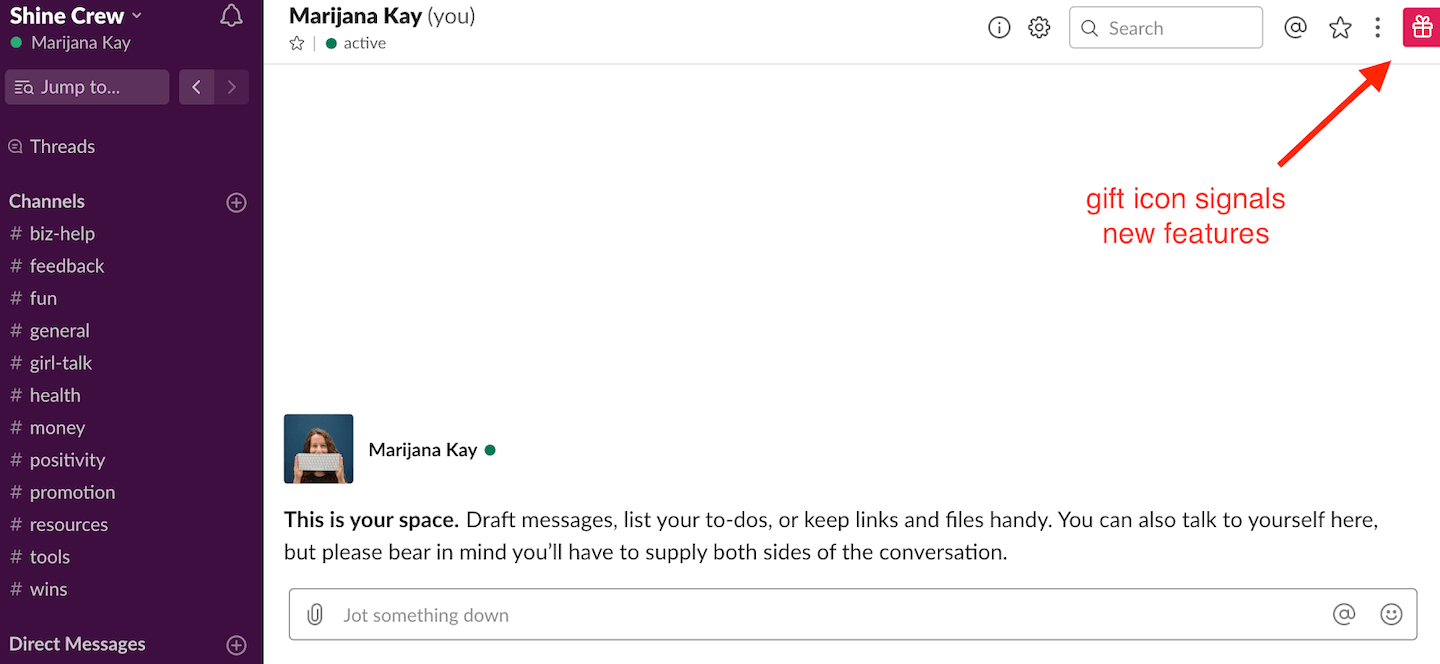Show conversation details info icon
Image resolution: width=1440 pixels, height=664 pixels.
tap(999, 28)
